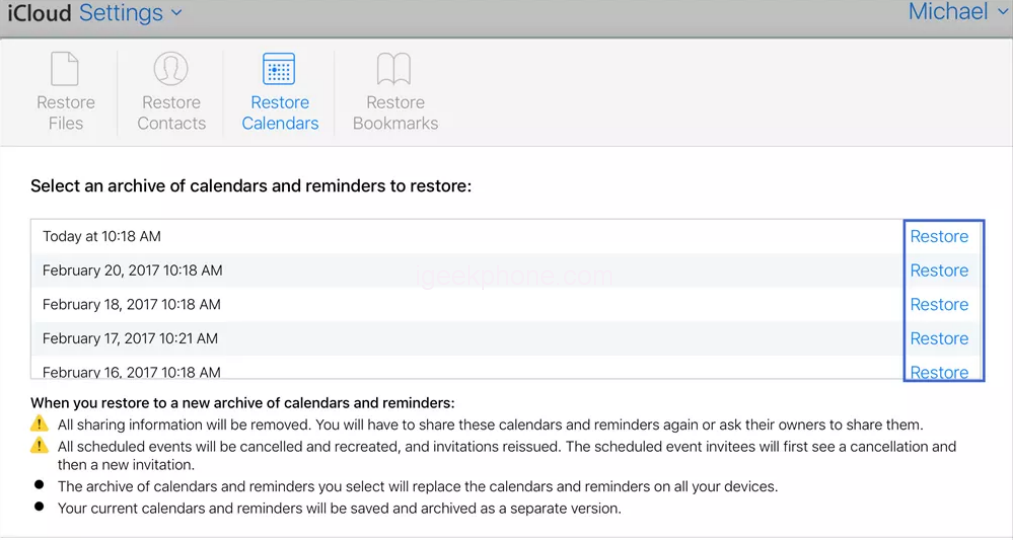
Task: Restore the February 17, 2017 archive
Action: pos(939,339)
